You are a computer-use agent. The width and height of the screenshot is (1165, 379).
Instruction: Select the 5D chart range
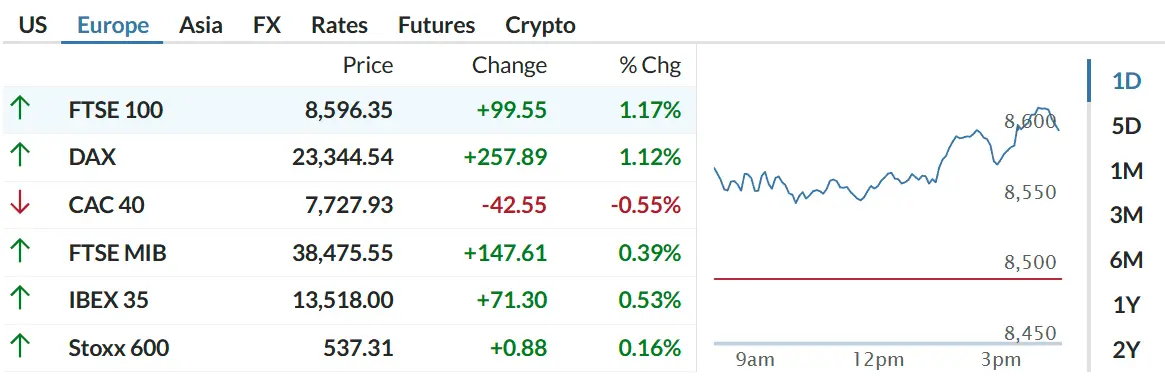pyautogui.click(x=1126, y=126)
